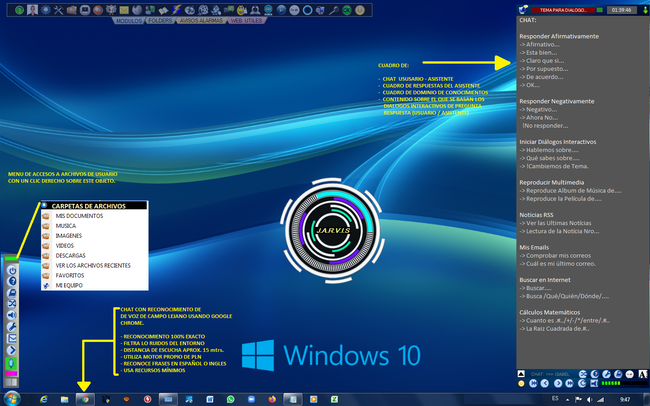The image size is (650, 406).
Task: Click the blue ring Cortana-style icon
Action: (308, 10)
